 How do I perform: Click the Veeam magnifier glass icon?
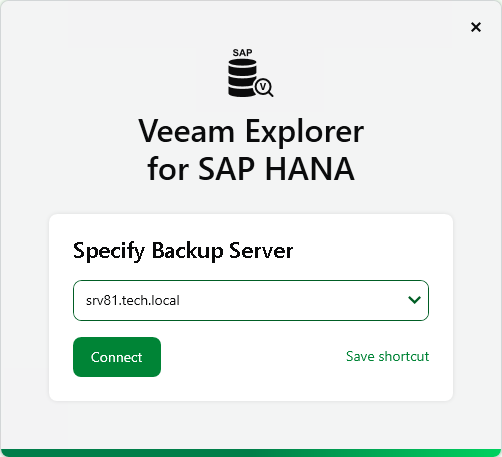coord(264,88)
